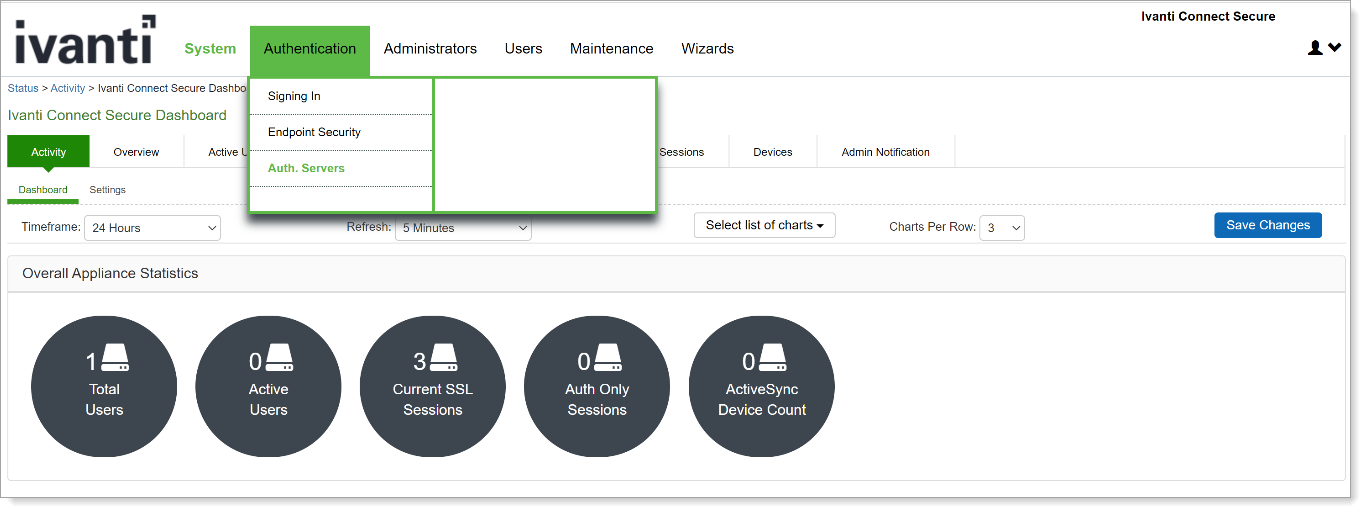Click the ActiveSync Device Count circle
The width and height of the screenshot is (1366, 513).
click(761, 387)
